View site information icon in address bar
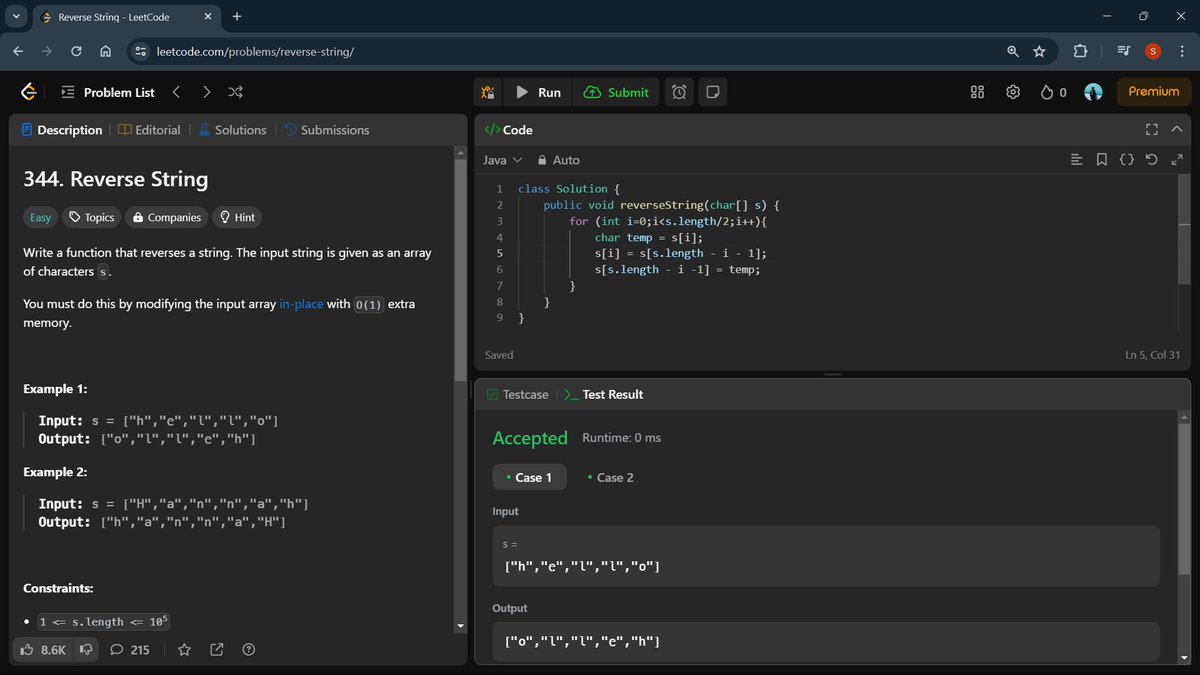 click(140, 51)
